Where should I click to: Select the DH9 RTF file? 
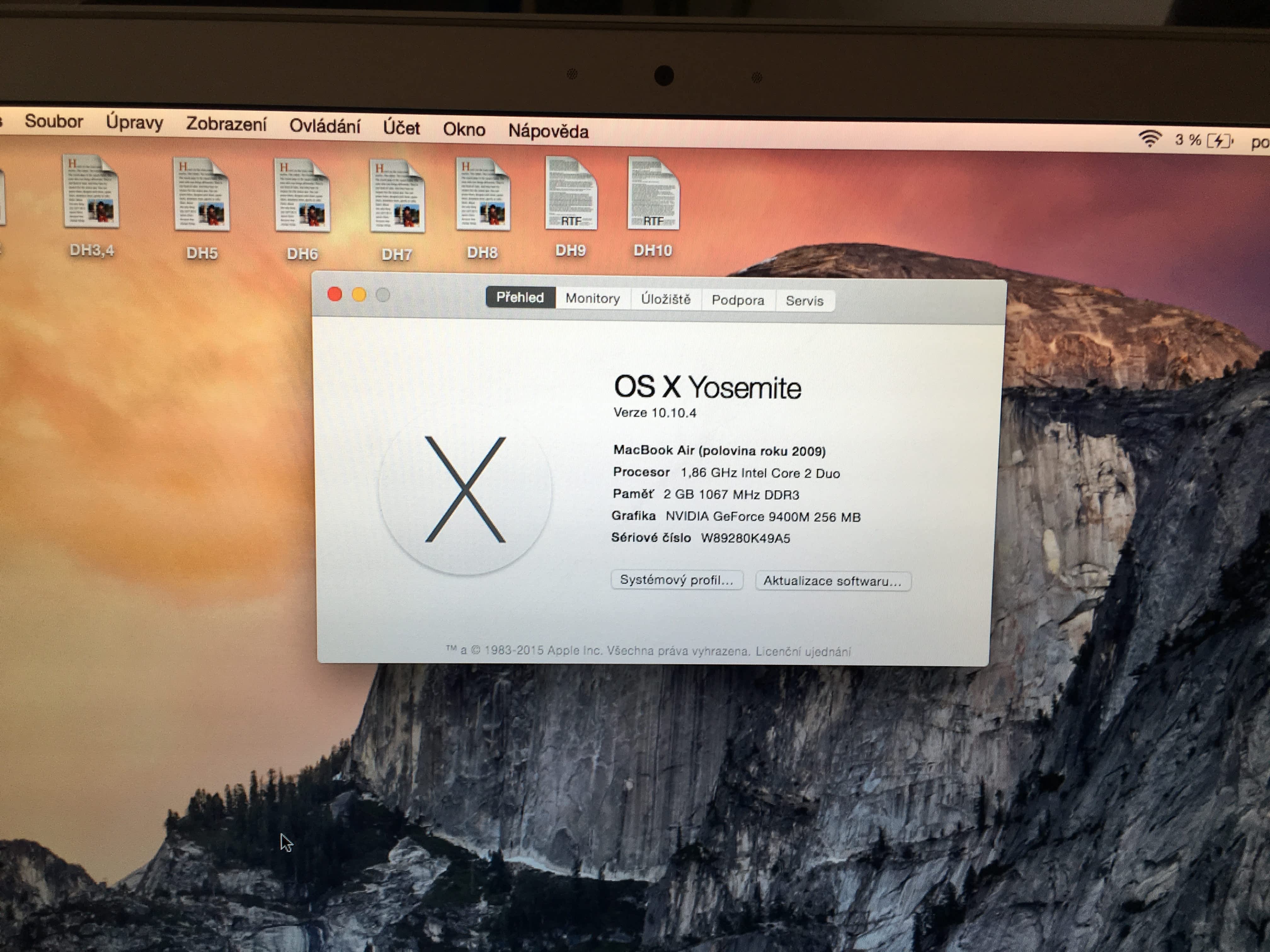click(571, 193)
